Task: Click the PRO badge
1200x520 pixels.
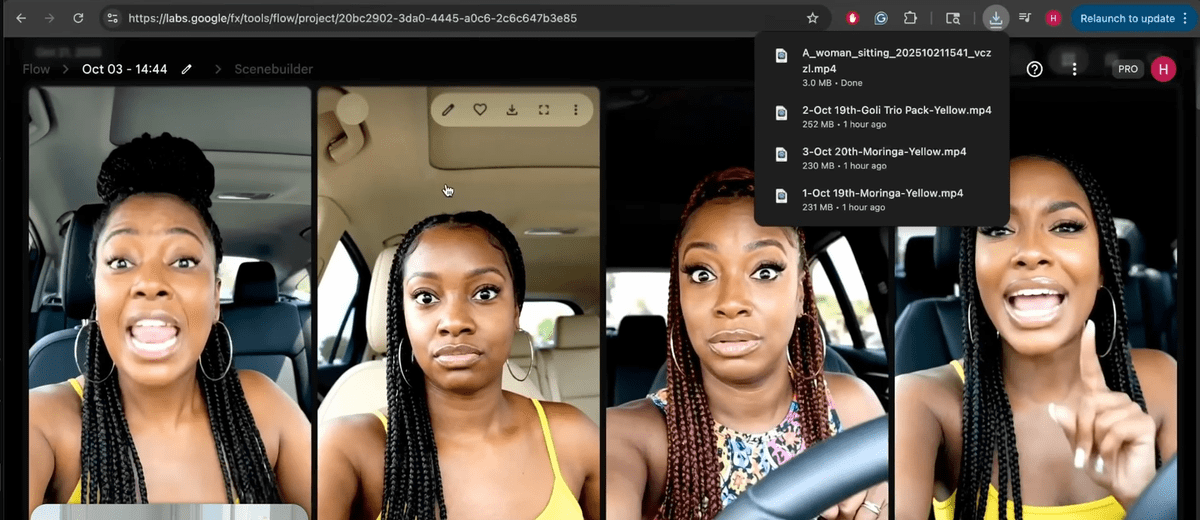Action: coord(1128,69)
